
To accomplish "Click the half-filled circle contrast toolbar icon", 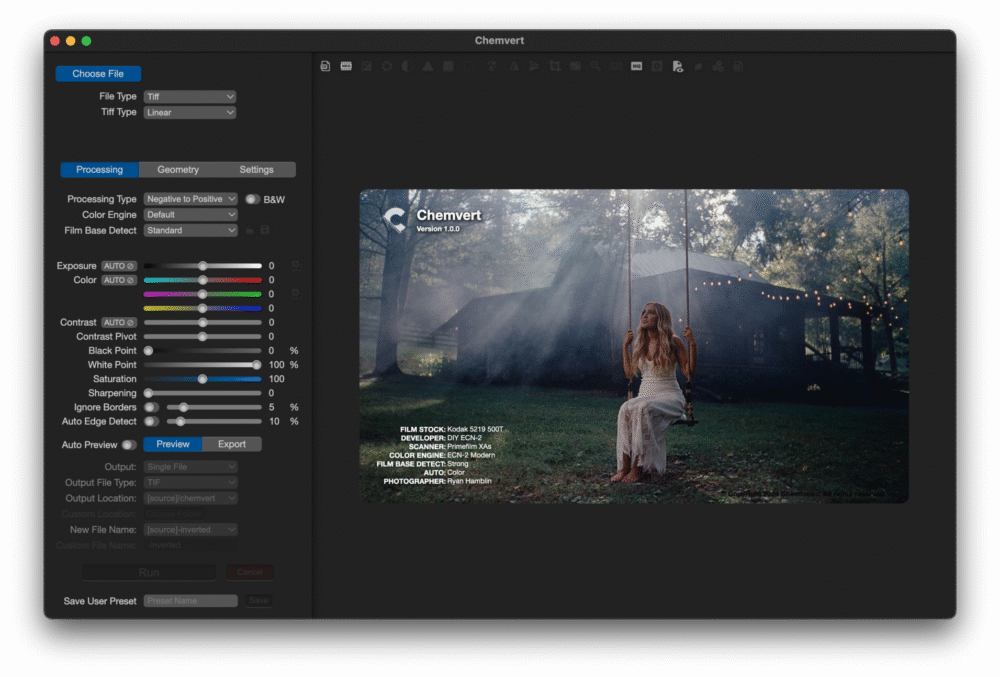I will tap(408, 66).
